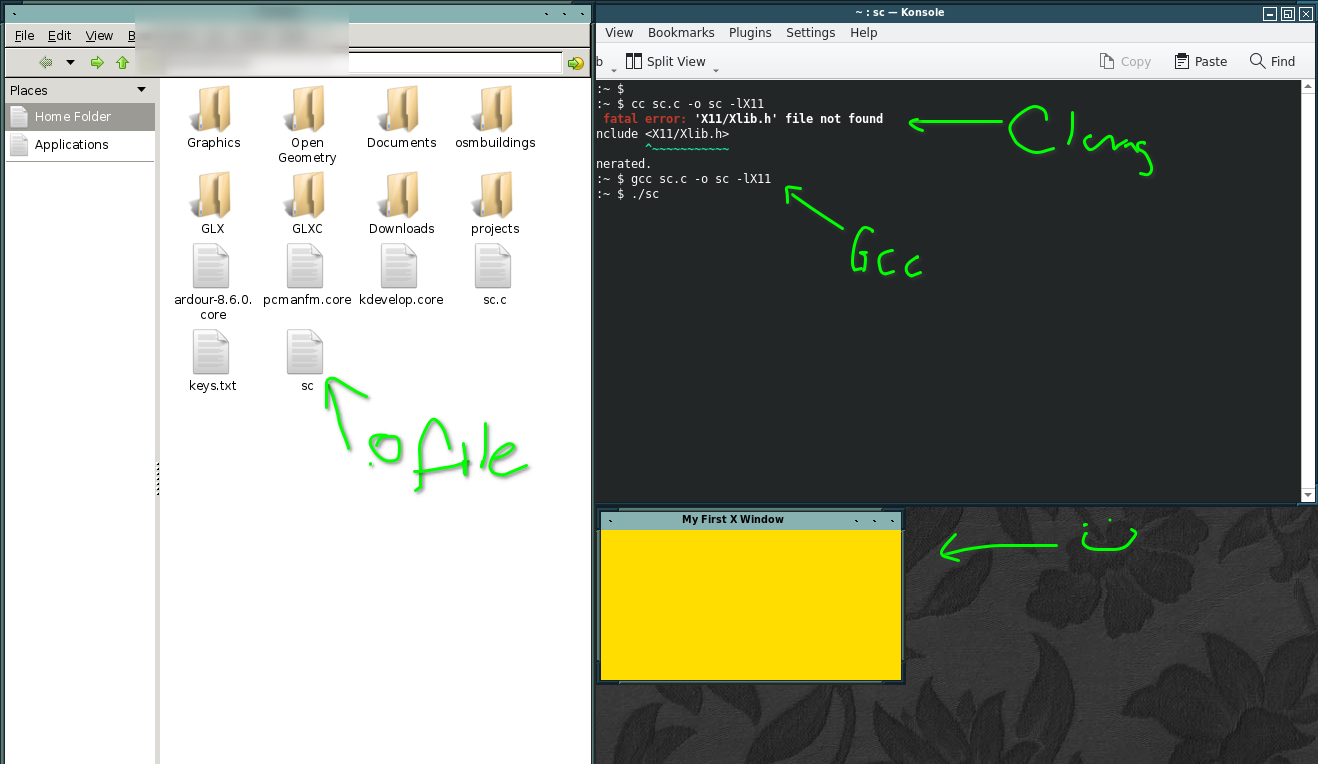
Task: Open Konsole's Settings menu
Action: 810,32
